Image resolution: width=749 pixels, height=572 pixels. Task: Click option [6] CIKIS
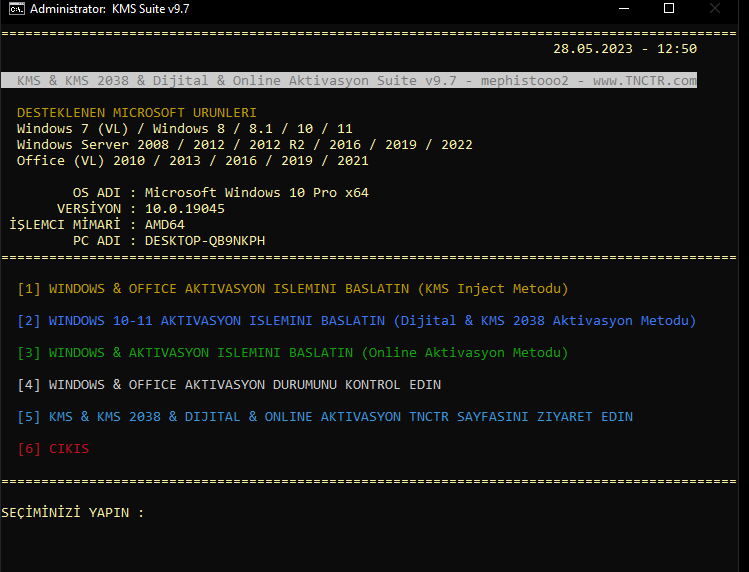53,449
